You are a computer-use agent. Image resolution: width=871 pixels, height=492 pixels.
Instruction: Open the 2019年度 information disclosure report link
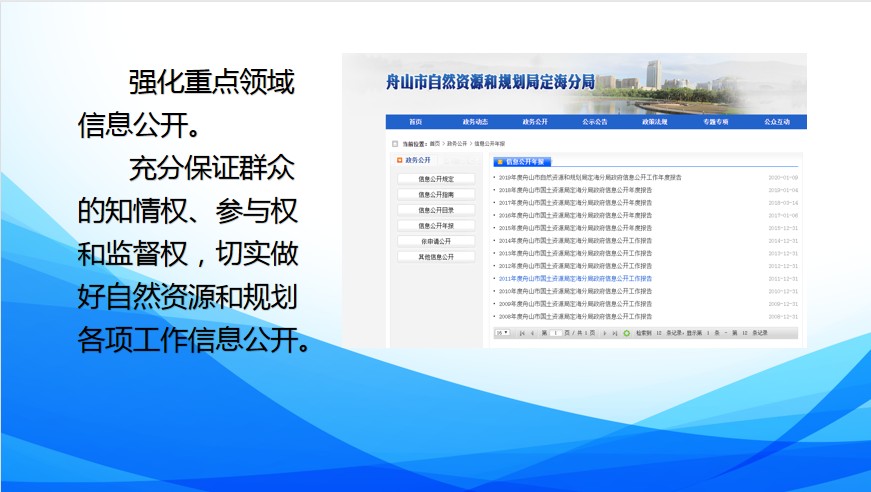[590, 177]
